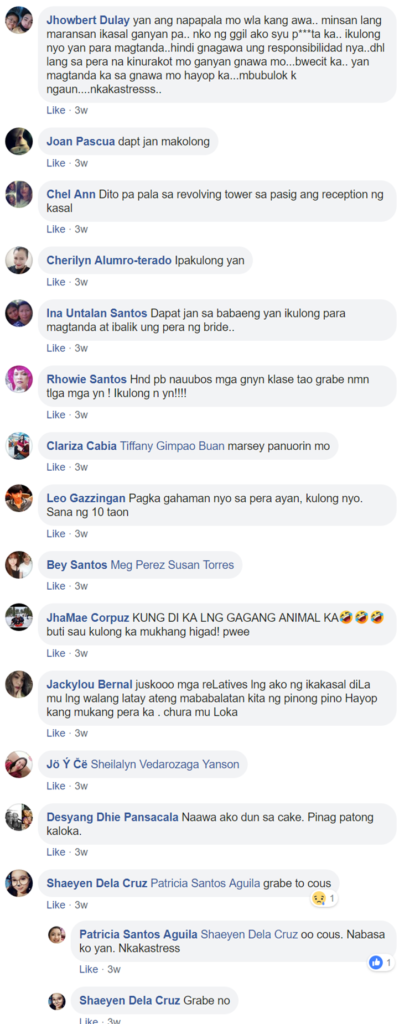Like Desyang Dhie Pansacala's comment
415x1024 pixels.
(x=56, y=852)
